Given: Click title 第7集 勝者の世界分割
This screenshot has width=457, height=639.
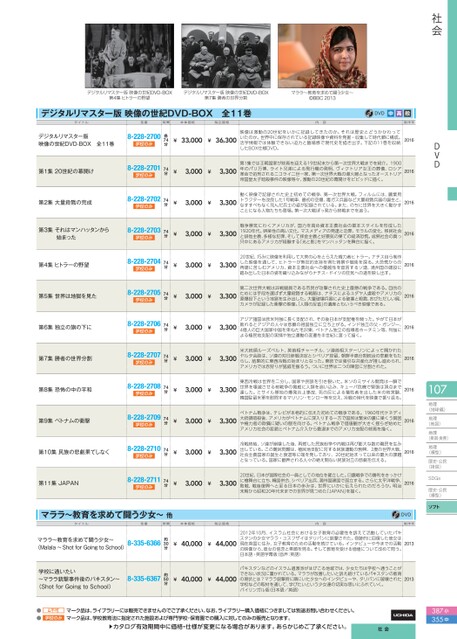Looking at the screenshot, I should 65,359.
